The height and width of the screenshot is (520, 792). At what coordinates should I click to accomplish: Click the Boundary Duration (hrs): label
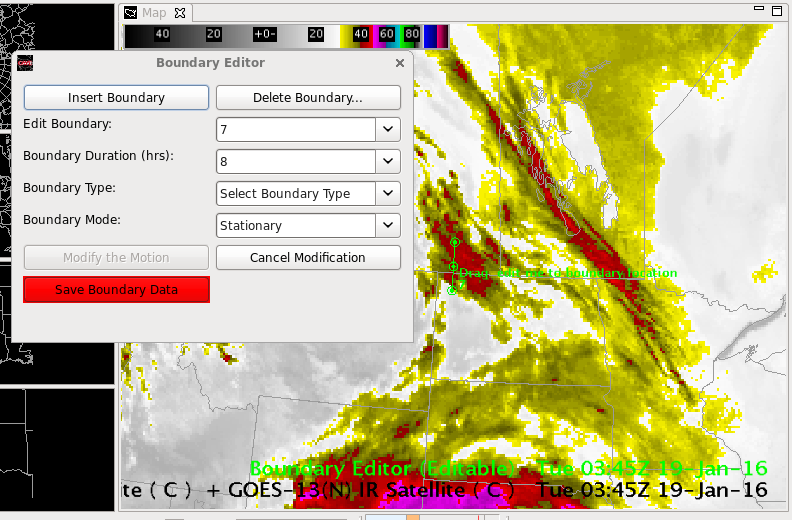point(98,156)
